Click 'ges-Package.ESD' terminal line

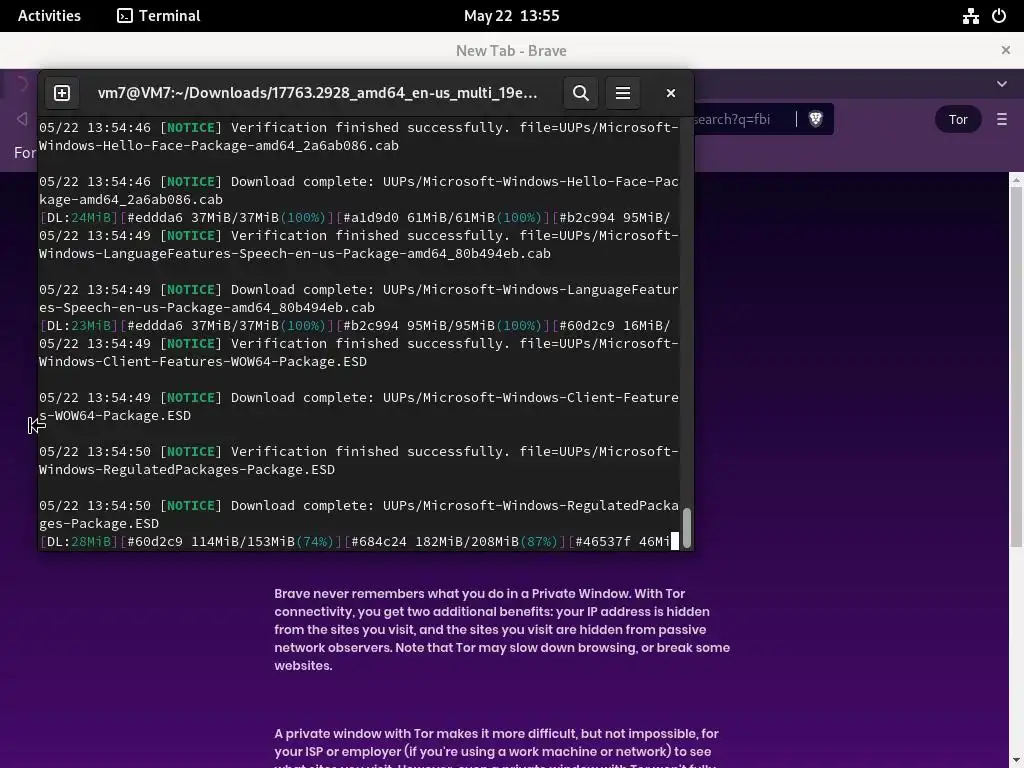coord(99,524)
